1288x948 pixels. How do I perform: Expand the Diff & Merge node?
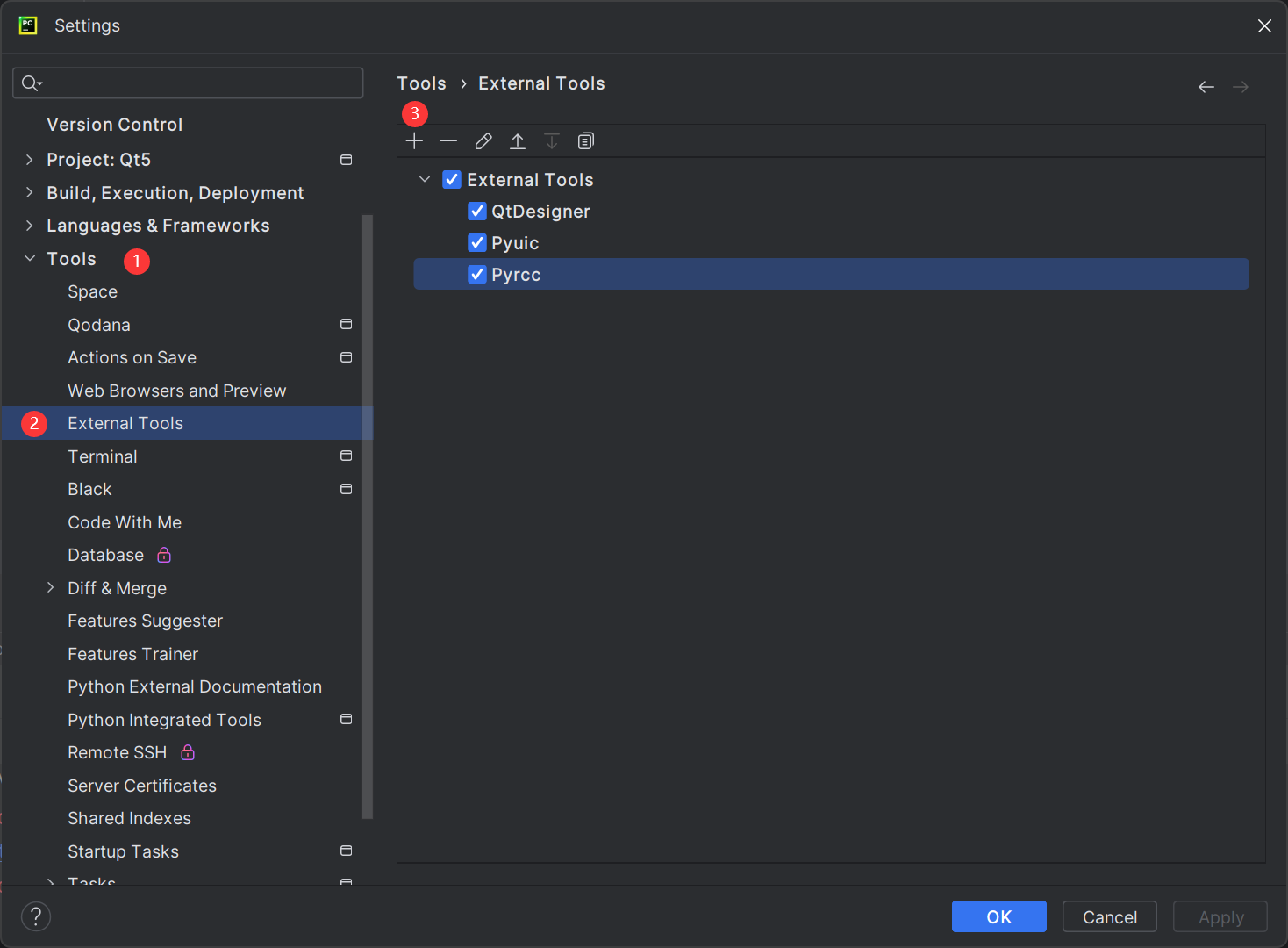(x=51, y=587)
